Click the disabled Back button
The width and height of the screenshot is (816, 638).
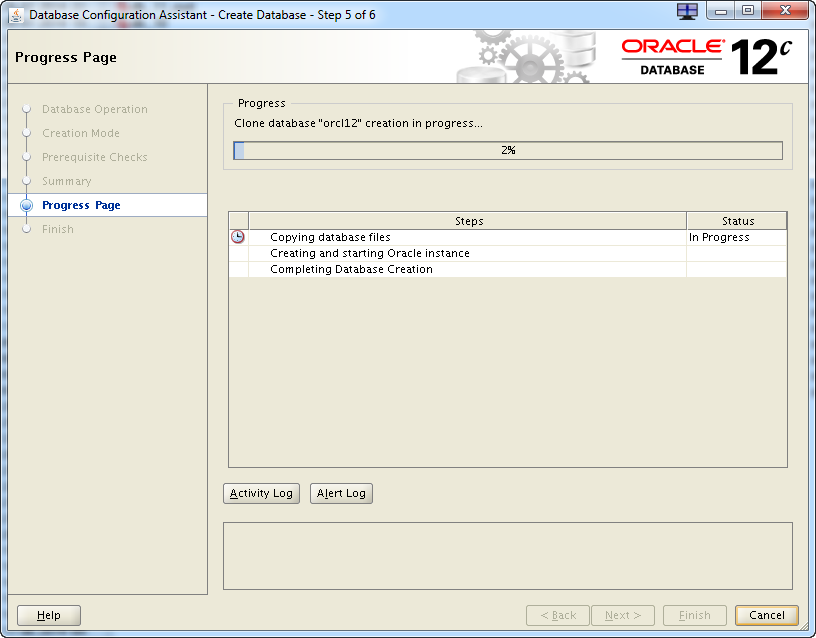(558, 615)
